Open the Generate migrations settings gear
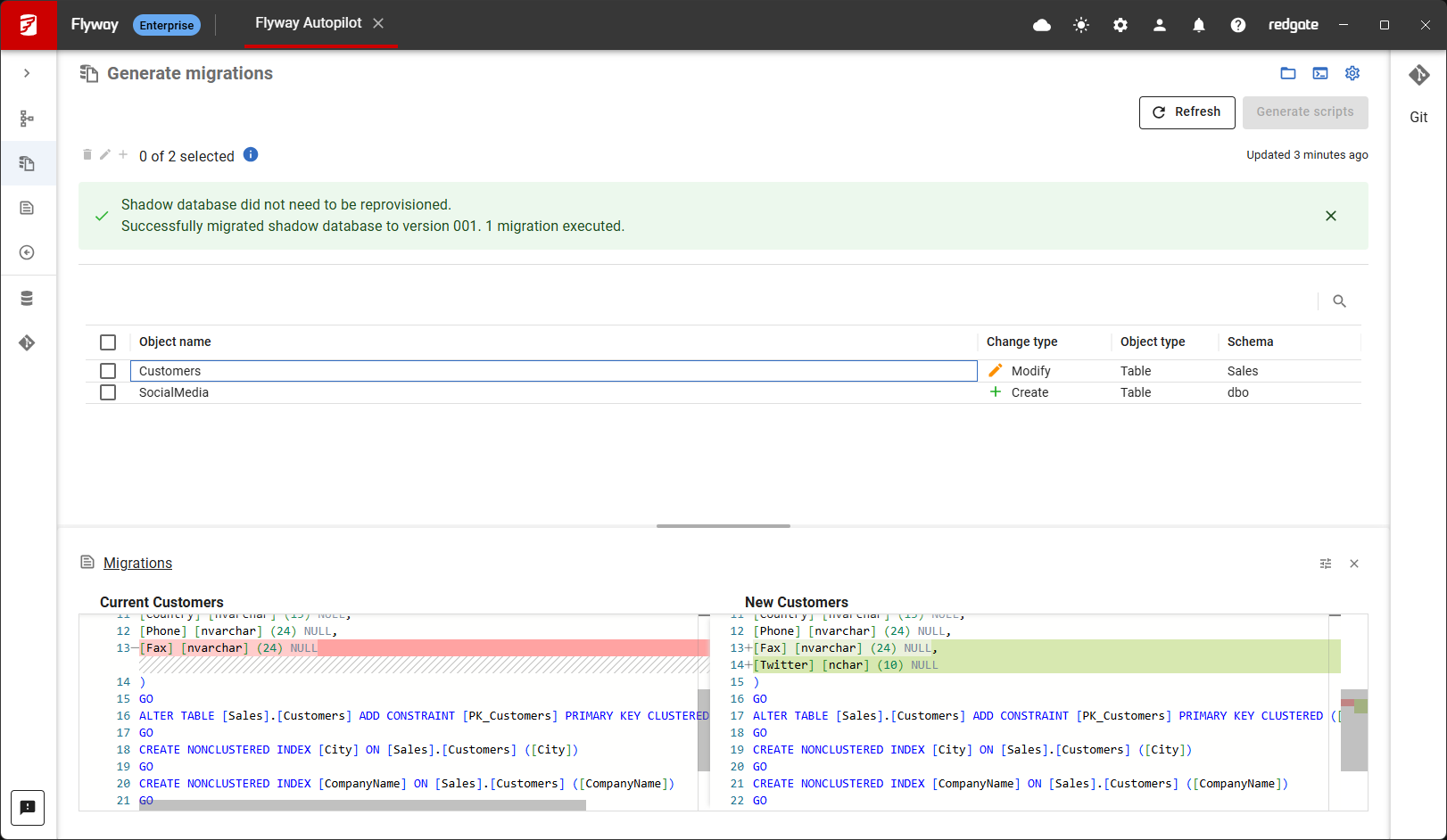 [x=1352, y=73]
